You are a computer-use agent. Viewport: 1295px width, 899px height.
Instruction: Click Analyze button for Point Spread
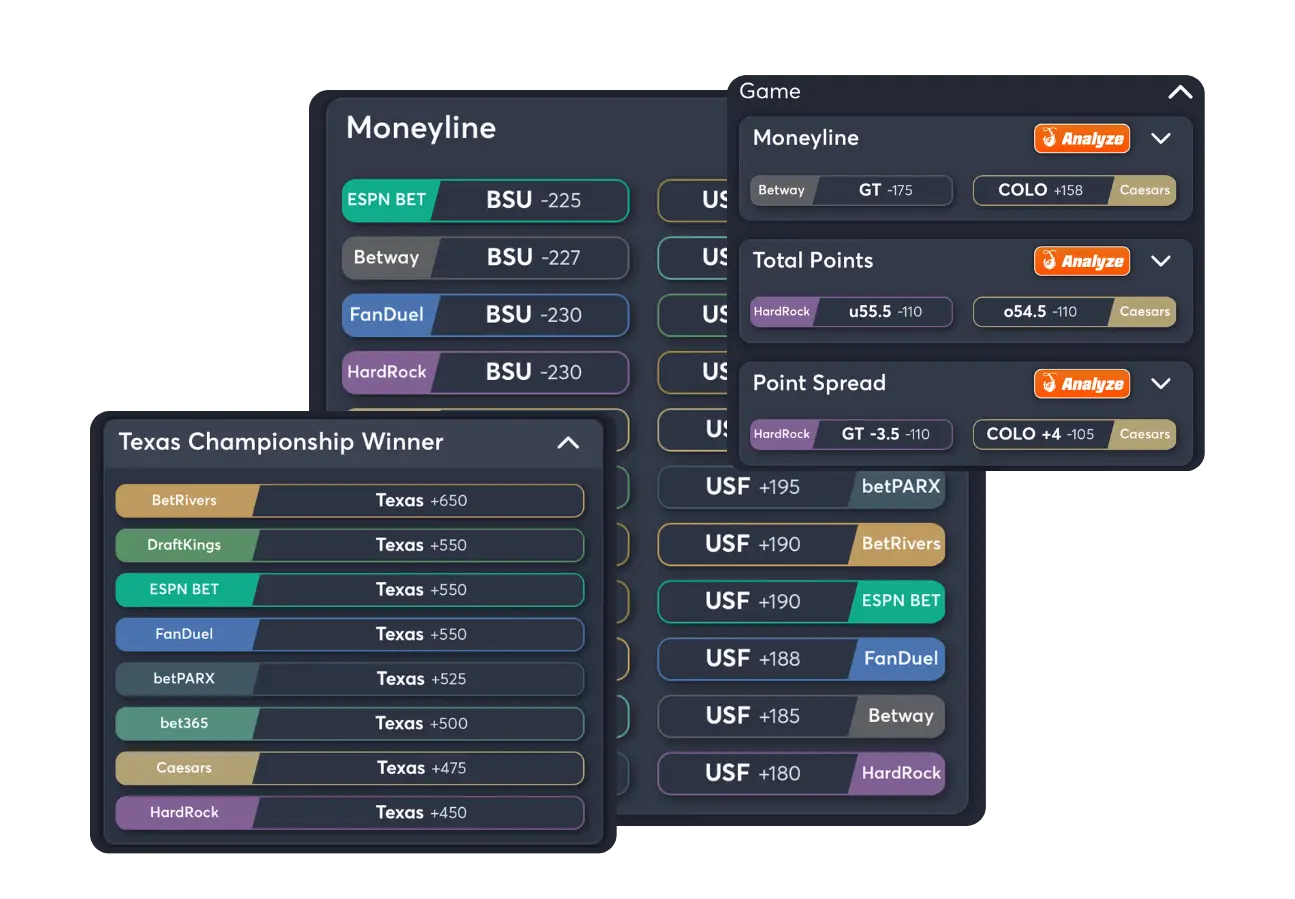[1082, 384]
